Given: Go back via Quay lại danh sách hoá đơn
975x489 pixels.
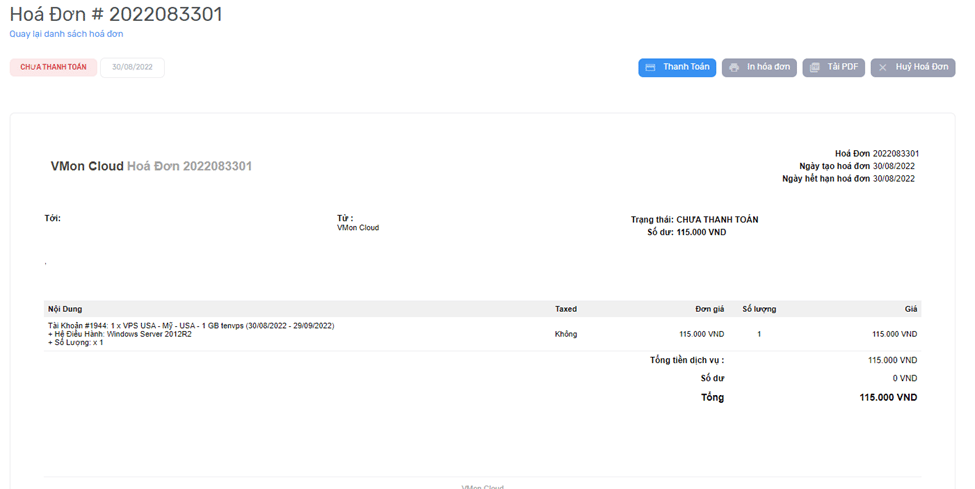Looking at the screenshot, I should click(66, 34).
